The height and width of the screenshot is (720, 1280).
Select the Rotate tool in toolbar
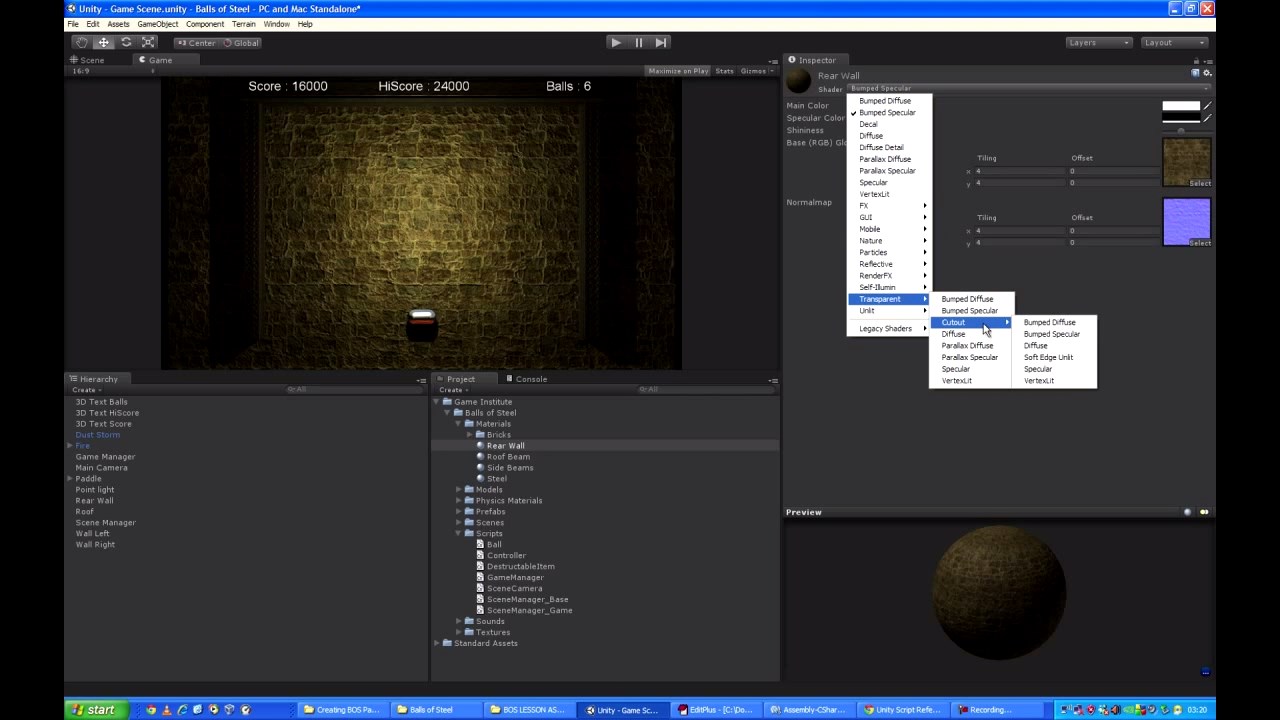[x=126, y=43]
